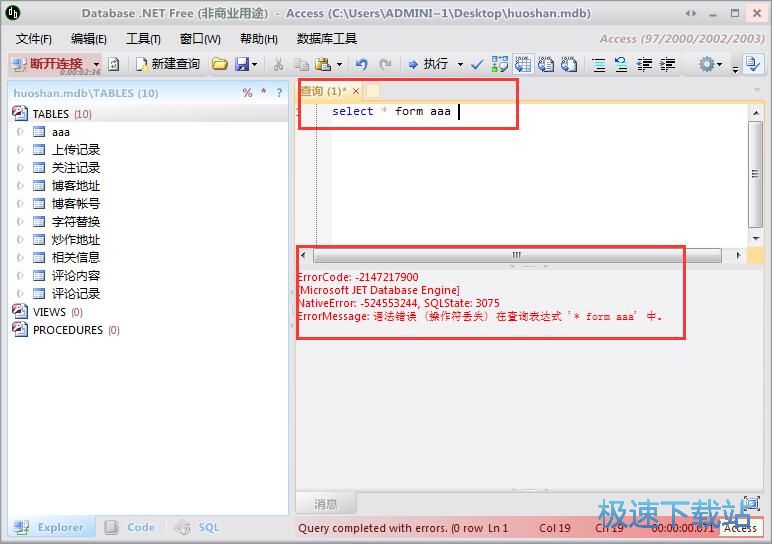This screenshot has width=772, height=544.
Task: Click the toolbar overflow arrow
Action: tap(735, 69)
